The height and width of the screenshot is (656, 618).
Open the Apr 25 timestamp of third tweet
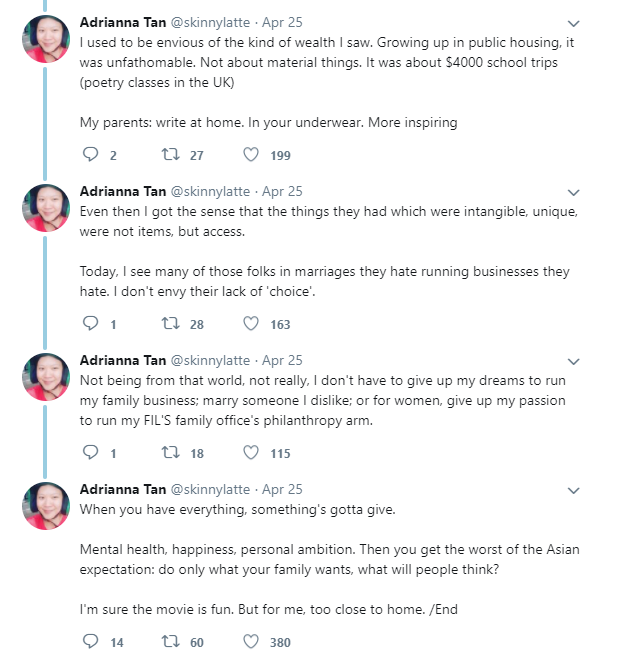tap(282, 360)
